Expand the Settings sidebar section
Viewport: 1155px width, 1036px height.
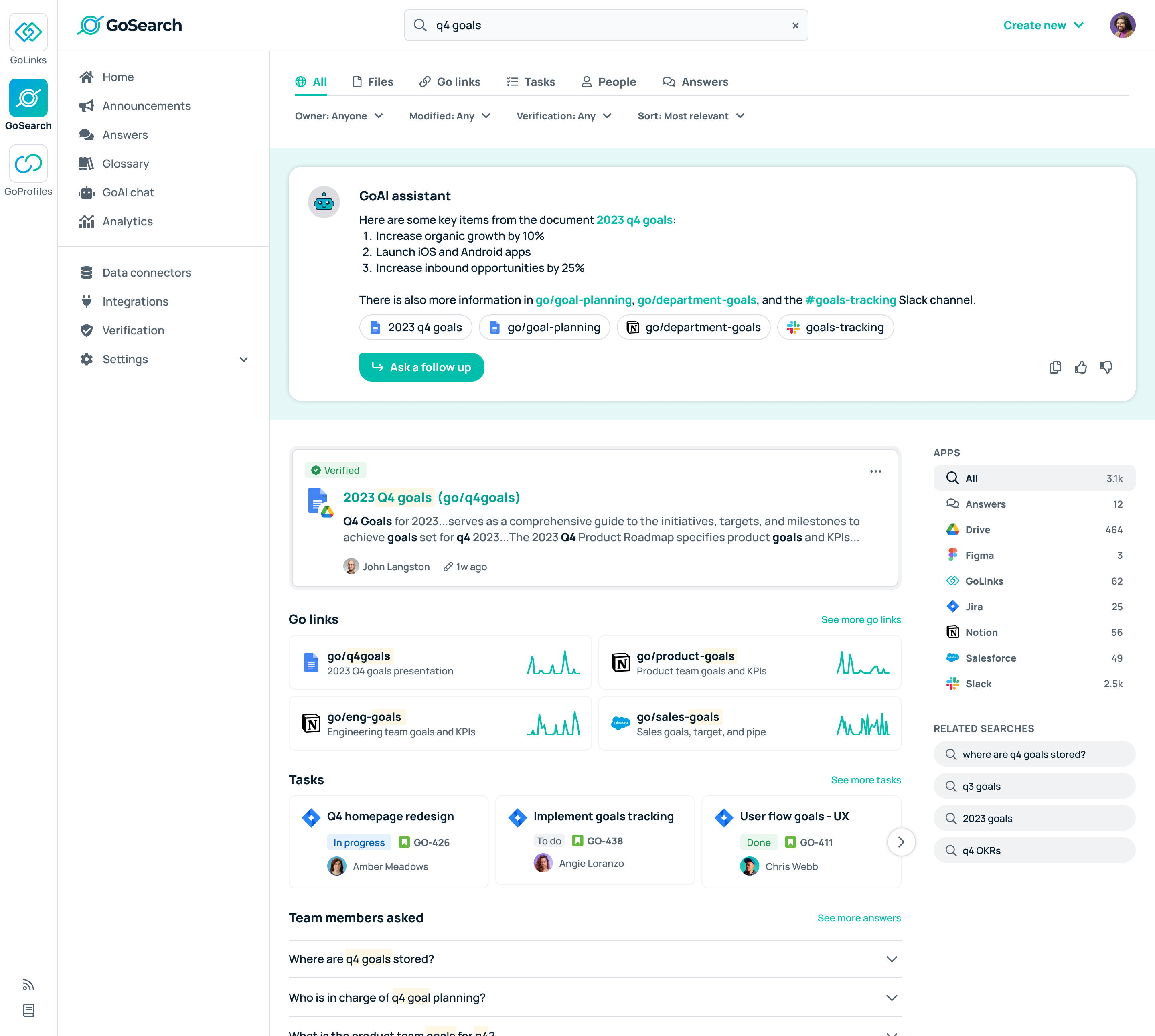click(164, 359)
